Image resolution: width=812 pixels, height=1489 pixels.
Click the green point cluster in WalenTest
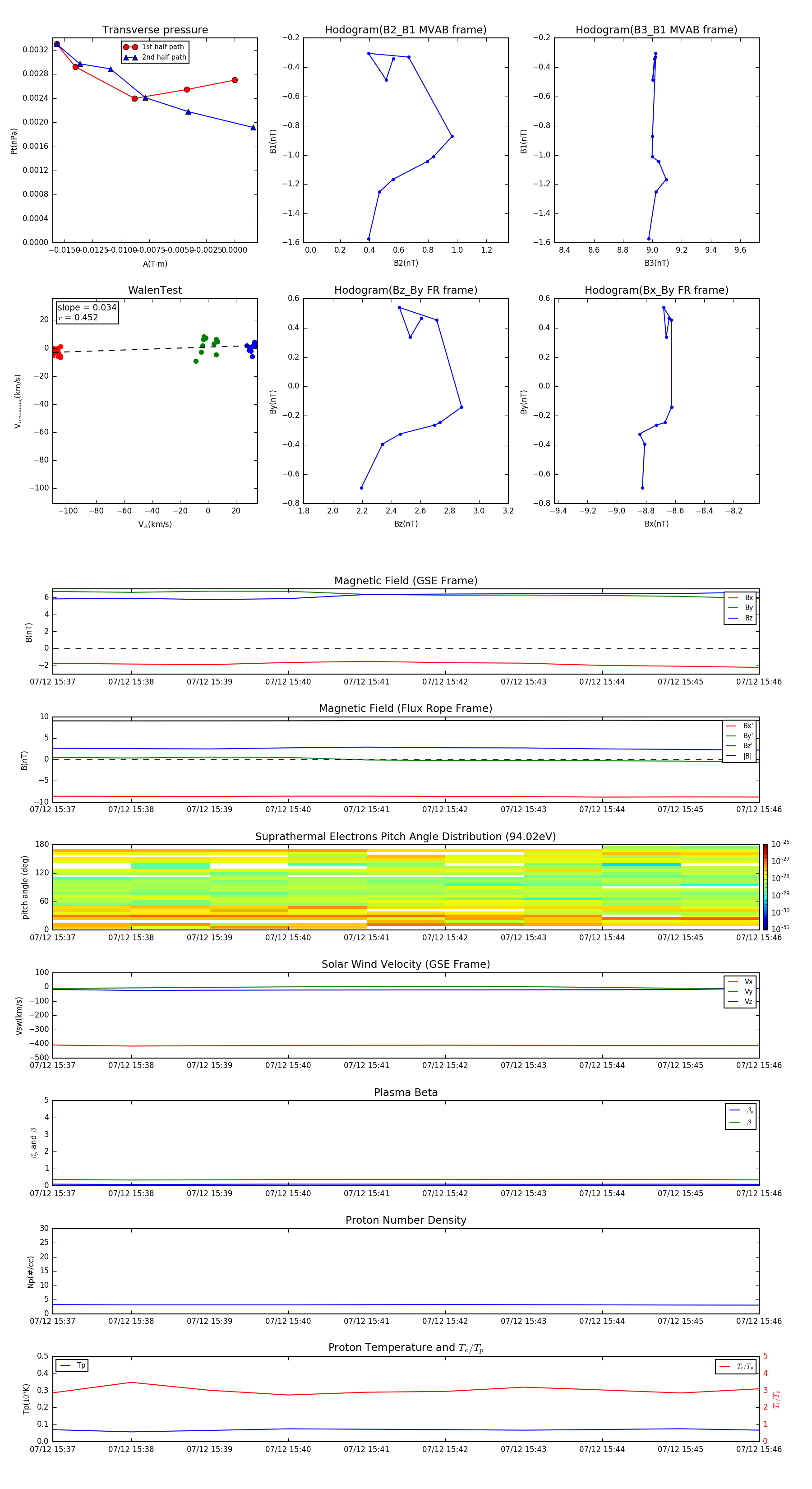pyautogui.click(x=207, y=345)
